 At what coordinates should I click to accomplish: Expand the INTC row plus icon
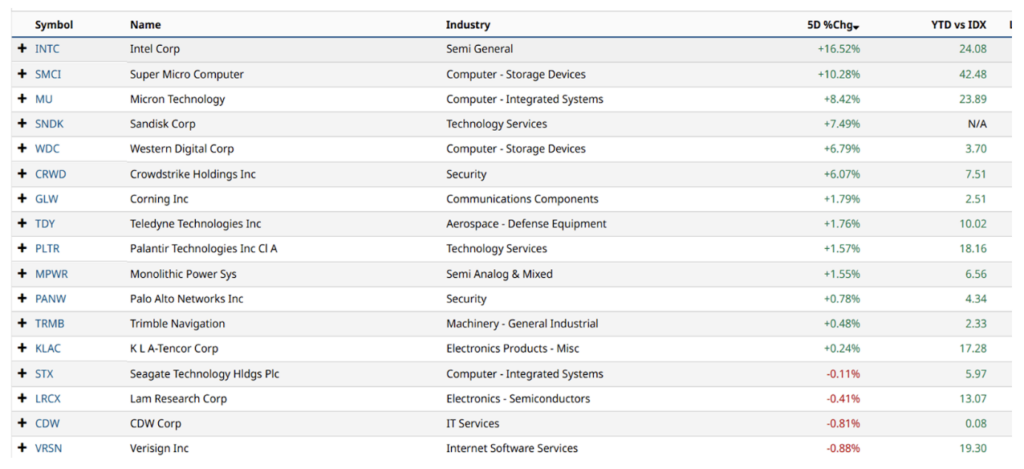pos(22,48)
